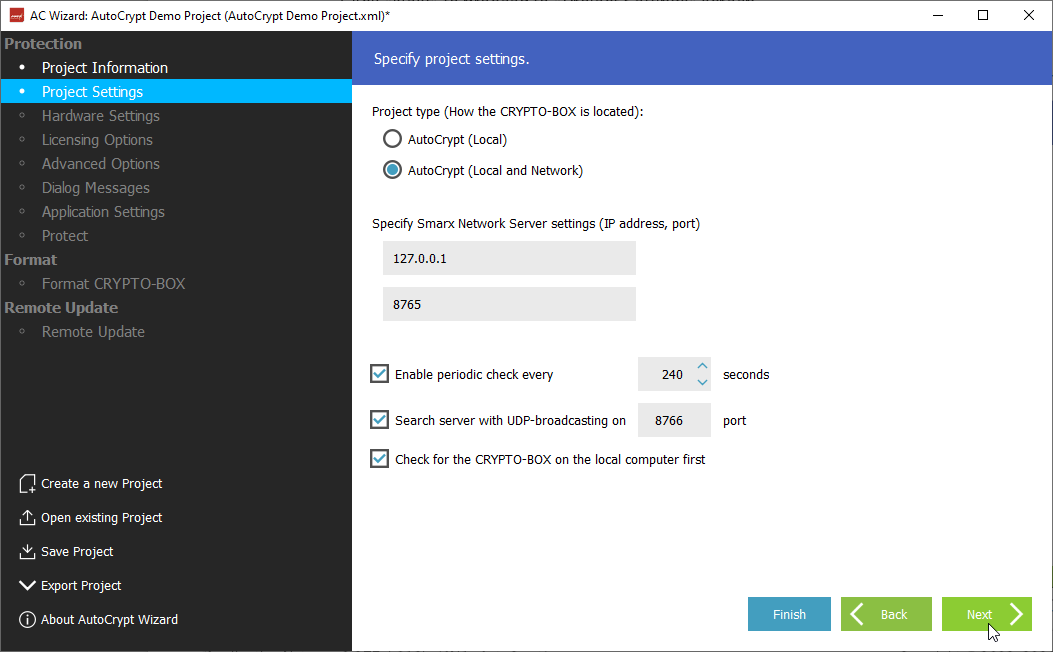Click the AC Wizard app icon in title bar
The height and width of the screenshot is (652, 1053).
click(x=16, y=15)
